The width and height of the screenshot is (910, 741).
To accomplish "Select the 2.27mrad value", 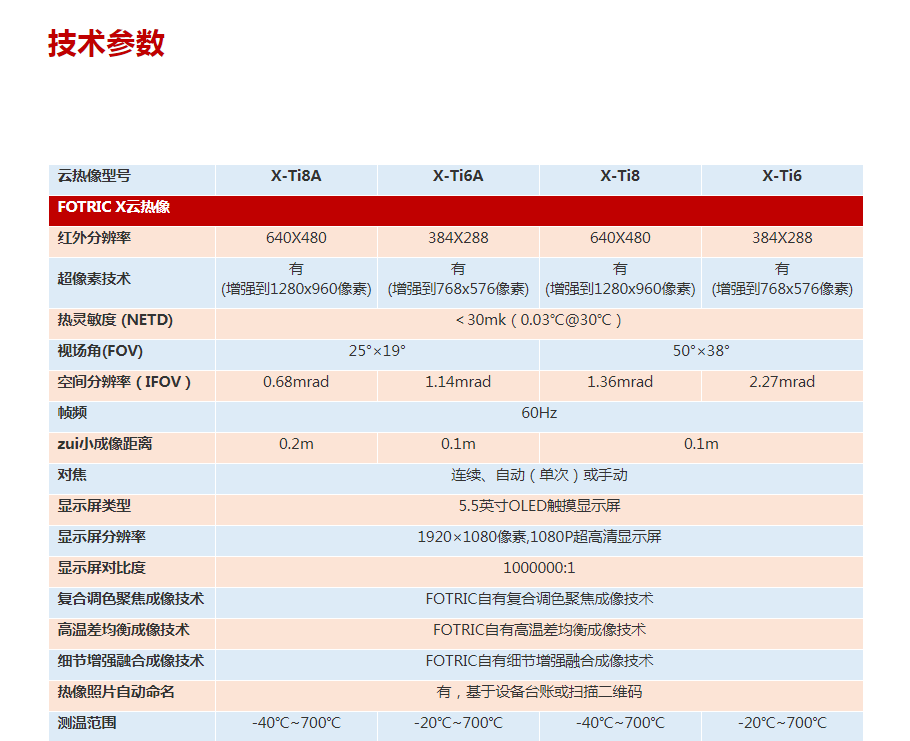I will pyautogui.click(x=782, y=382).
